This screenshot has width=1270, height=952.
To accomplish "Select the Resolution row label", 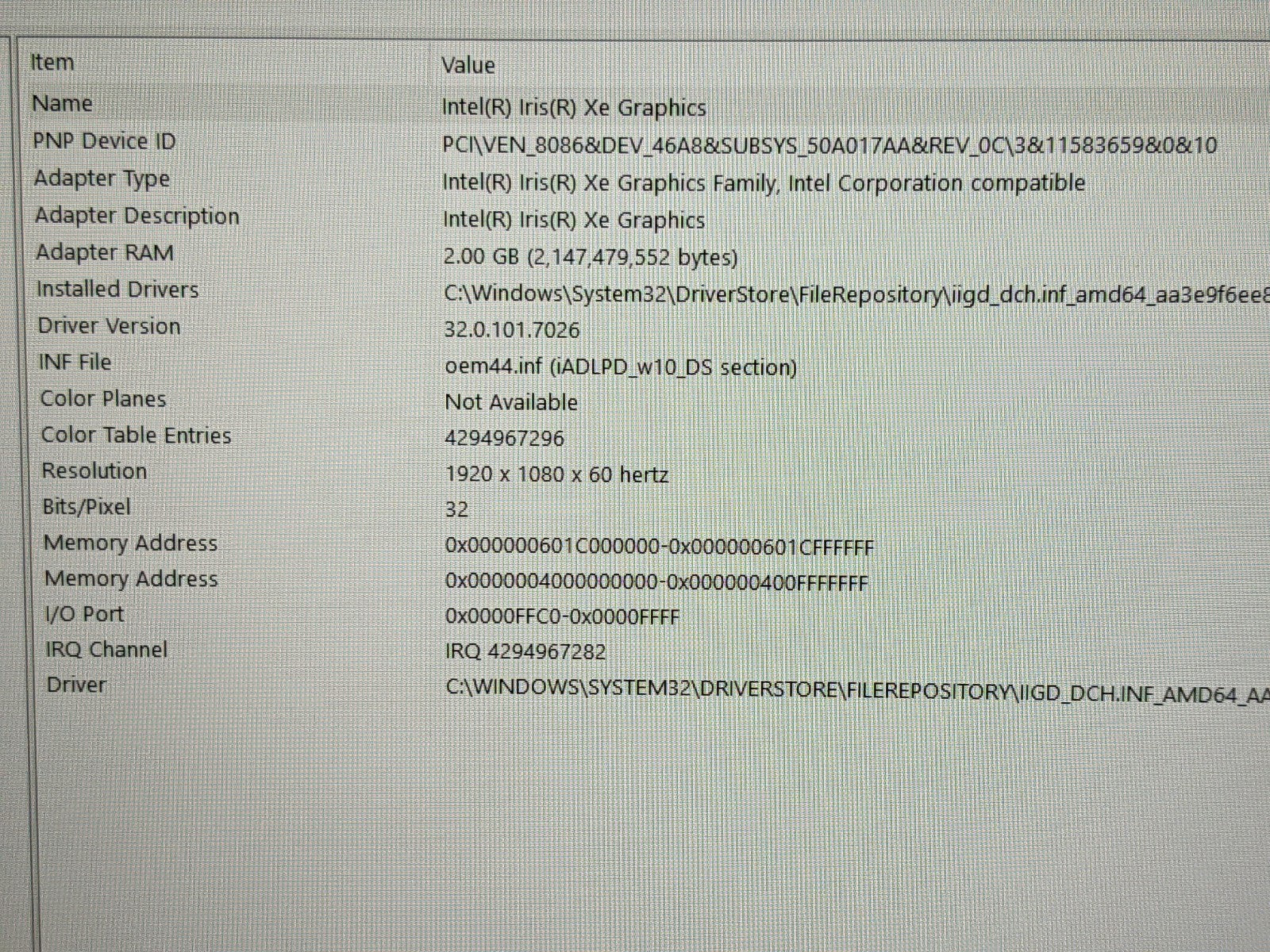I will pos(94,471).
